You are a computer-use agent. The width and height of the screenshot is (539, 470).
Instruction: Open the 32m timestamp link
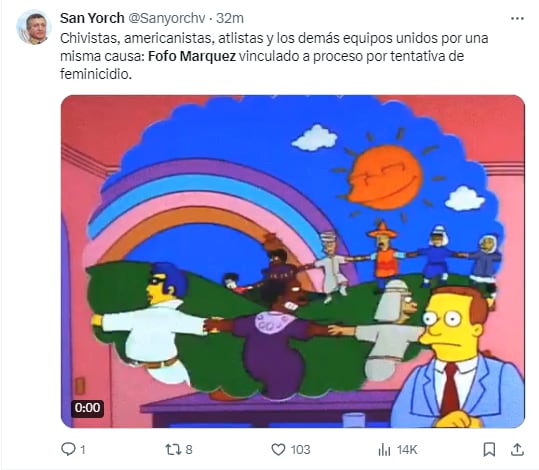(x=230, y=18)
